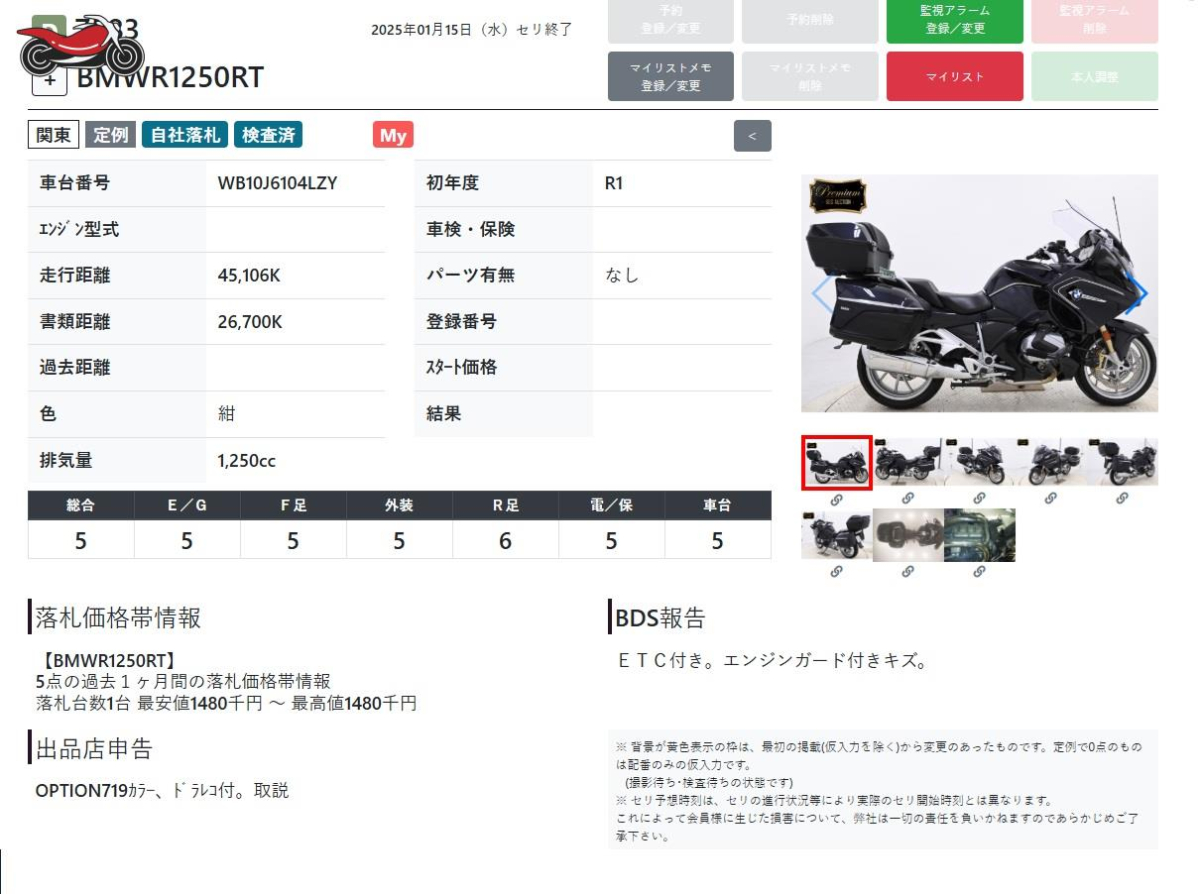Collapse the panel with the gray < button
Screen dimensions: 1200x894
pos(752,135)
